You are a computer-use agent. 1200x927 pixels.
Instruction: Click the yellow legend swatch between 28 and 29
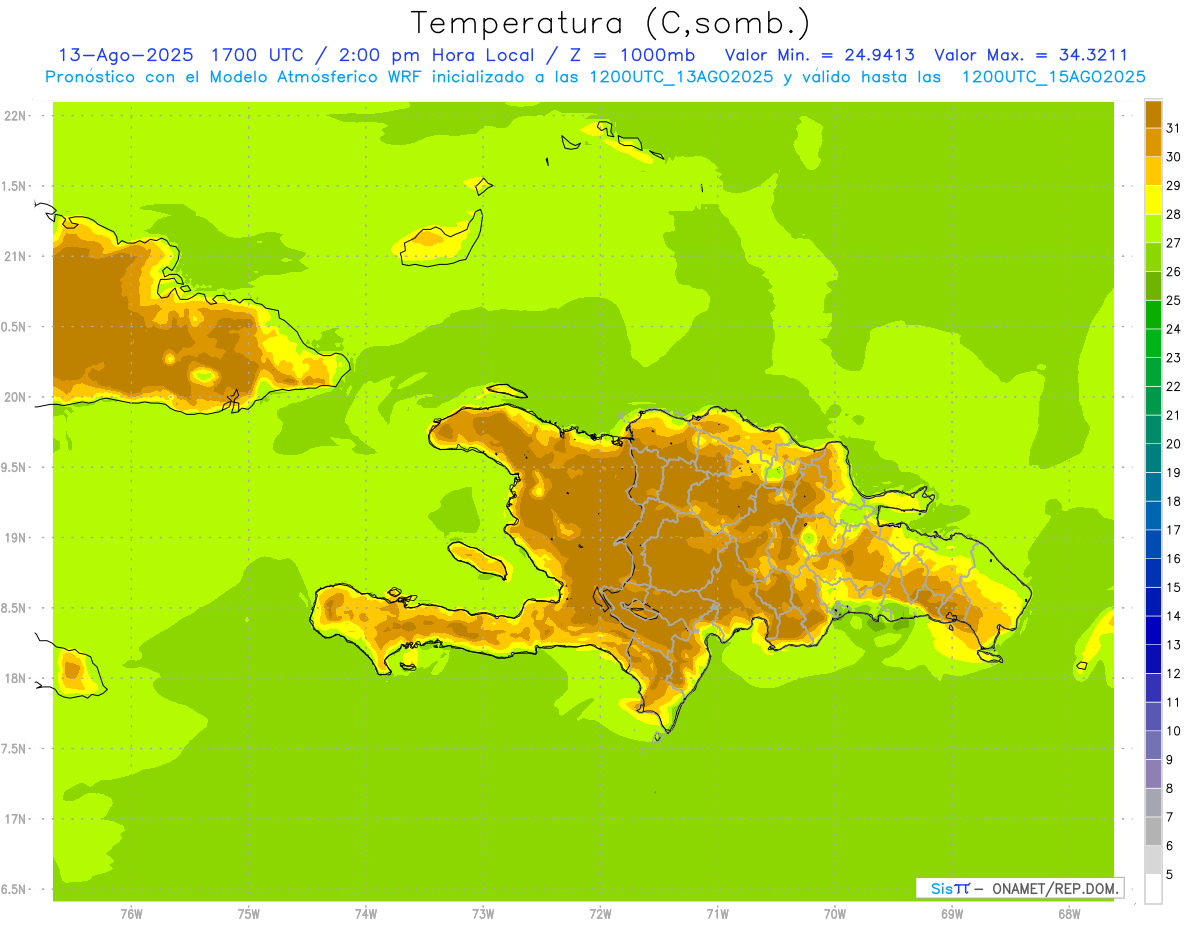click(1153, 200)
